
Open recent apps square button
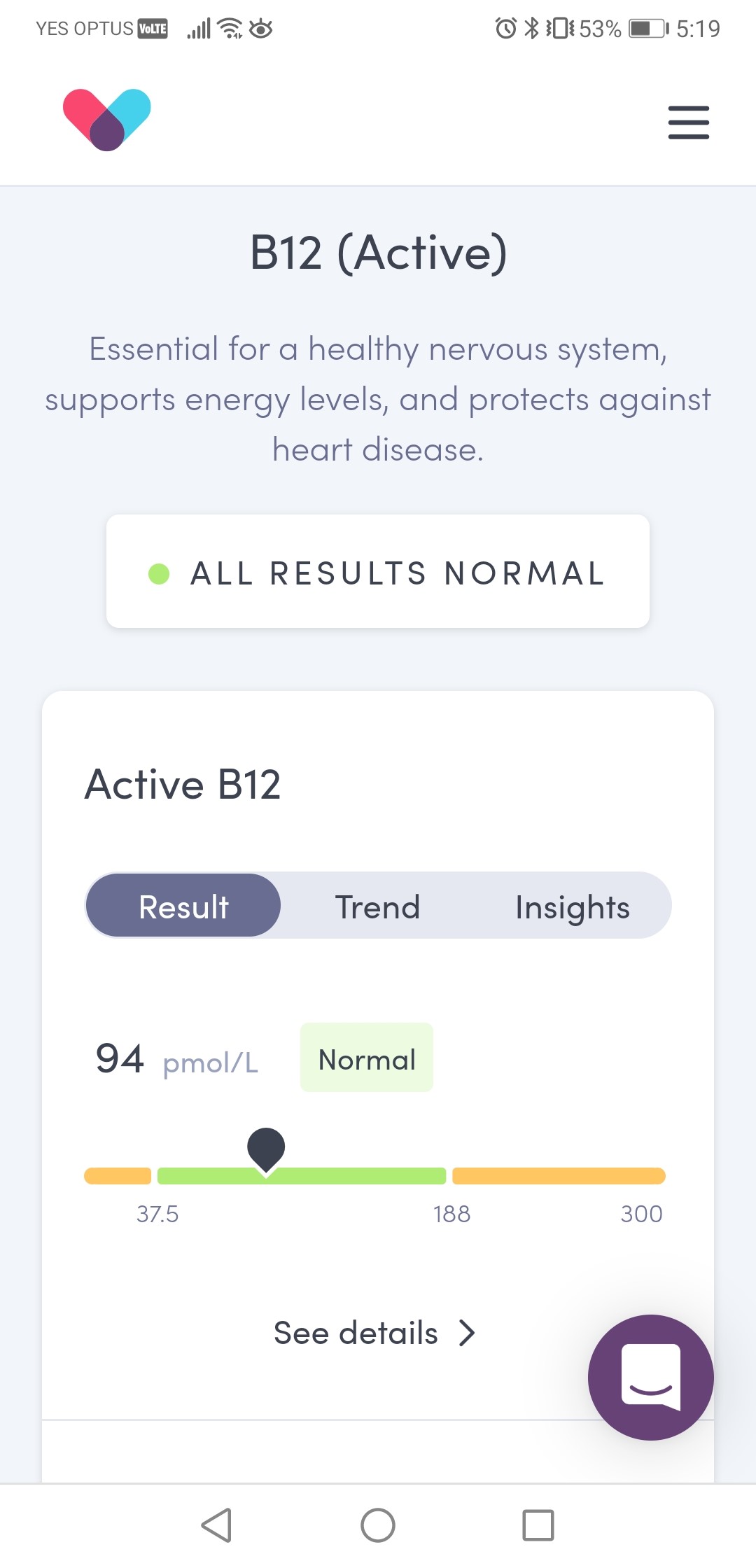538,1525
